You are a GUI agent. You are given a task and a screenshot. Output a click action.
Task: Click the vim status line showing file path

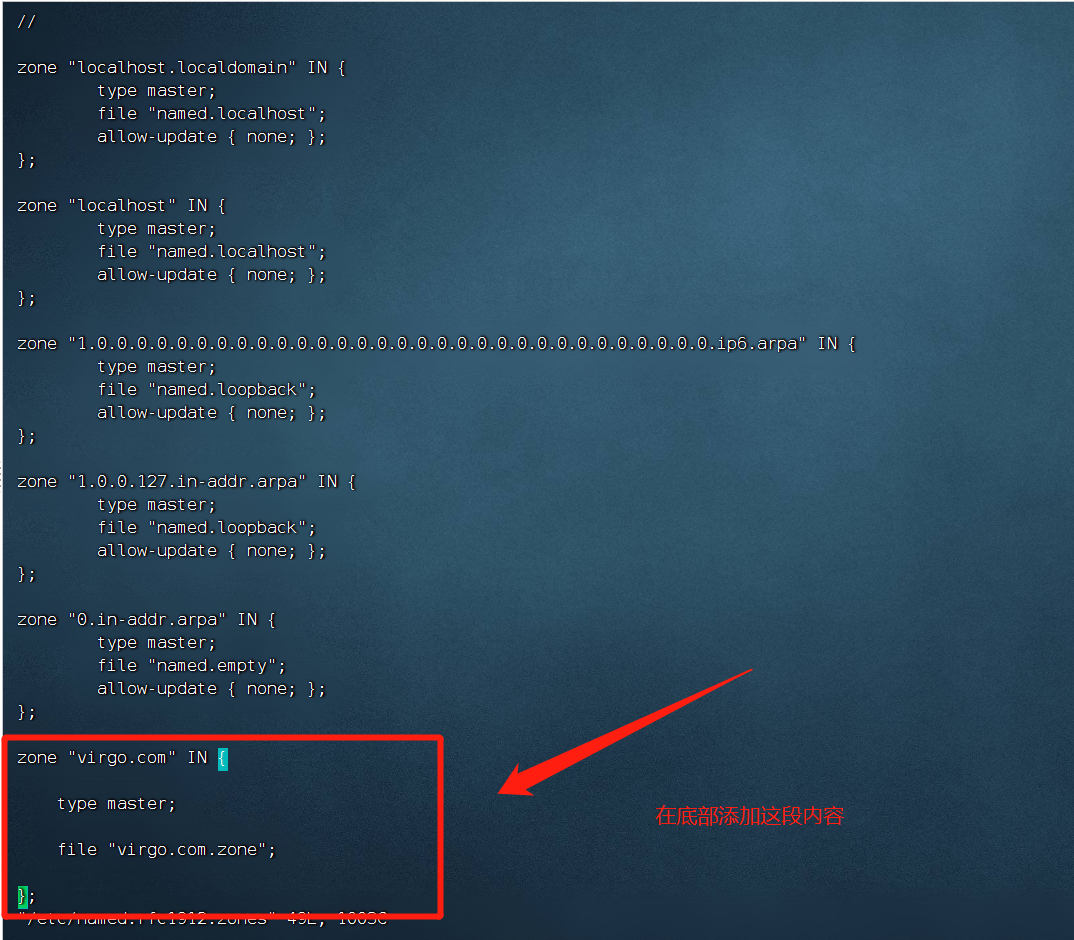203,919
